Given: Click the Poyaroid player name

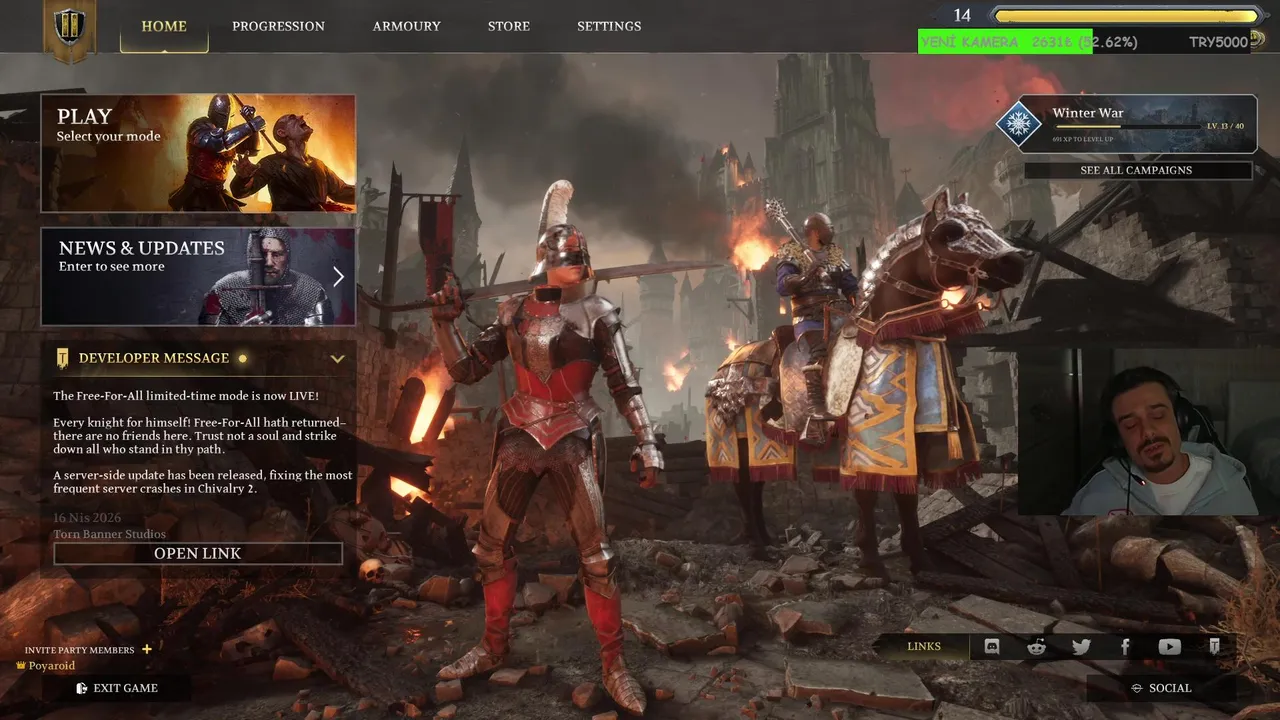Looking at the screenshot, I should [x=51, y=665].
